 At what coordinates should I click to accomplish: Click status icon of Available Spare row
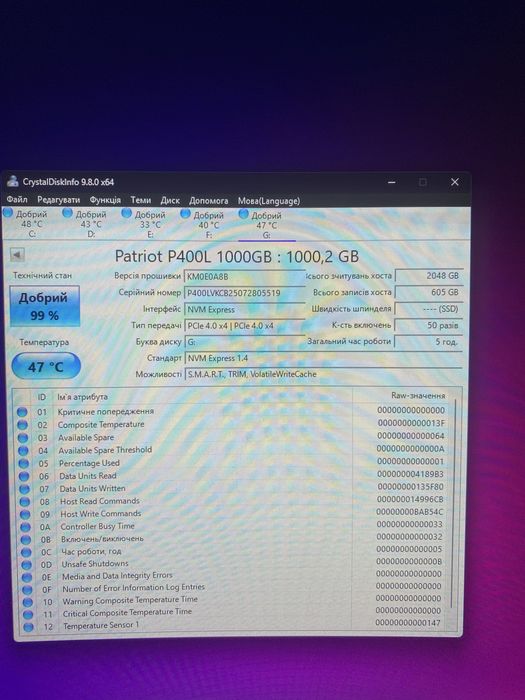coord(23,438)
